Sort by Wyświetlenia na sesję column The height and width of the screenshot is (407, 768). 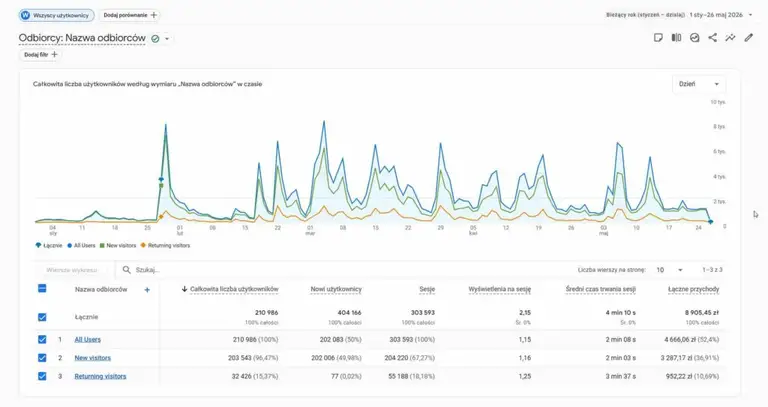500,289
